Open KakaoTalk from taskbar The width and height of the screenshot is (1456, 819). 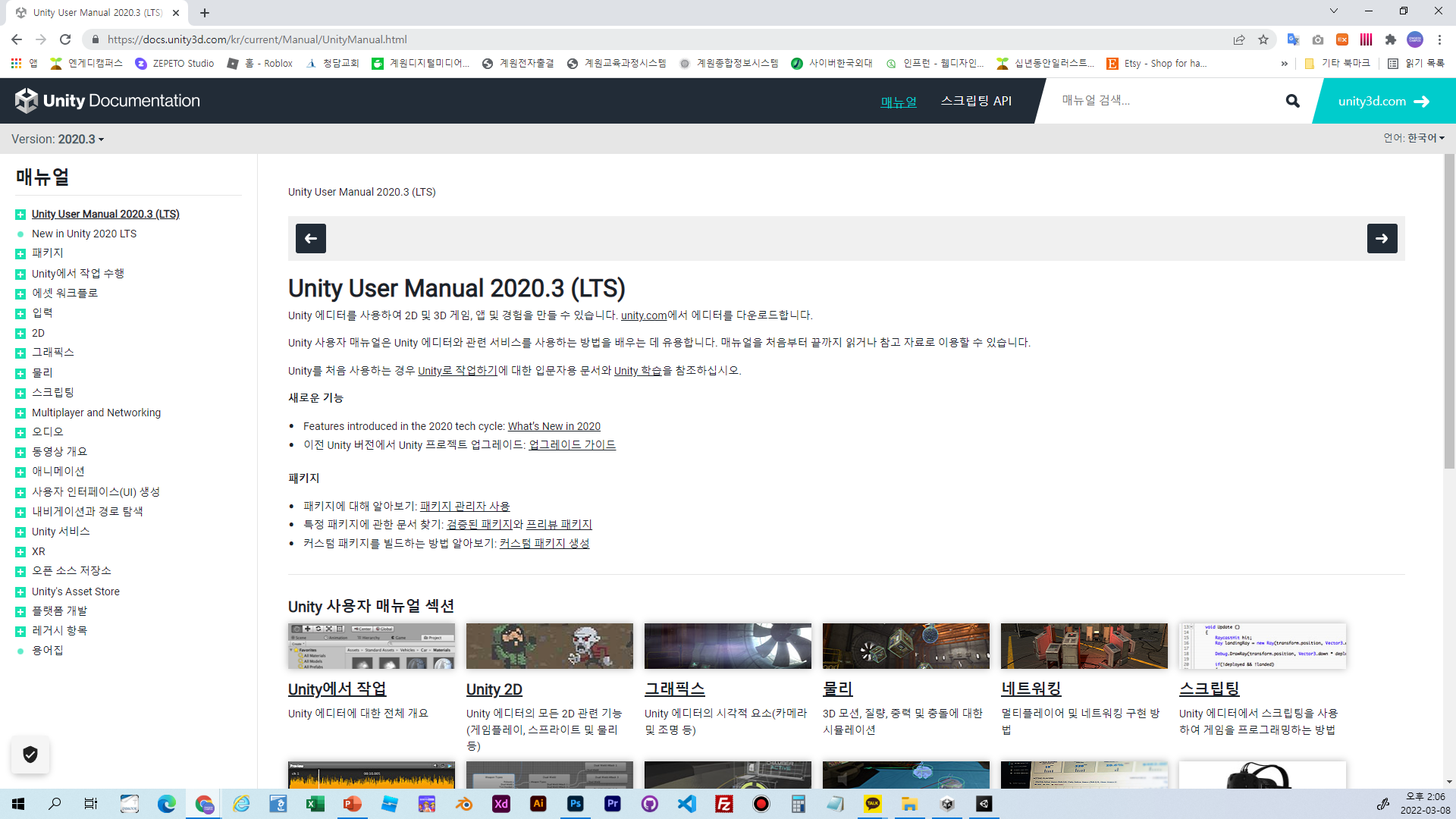click(873, 804)
